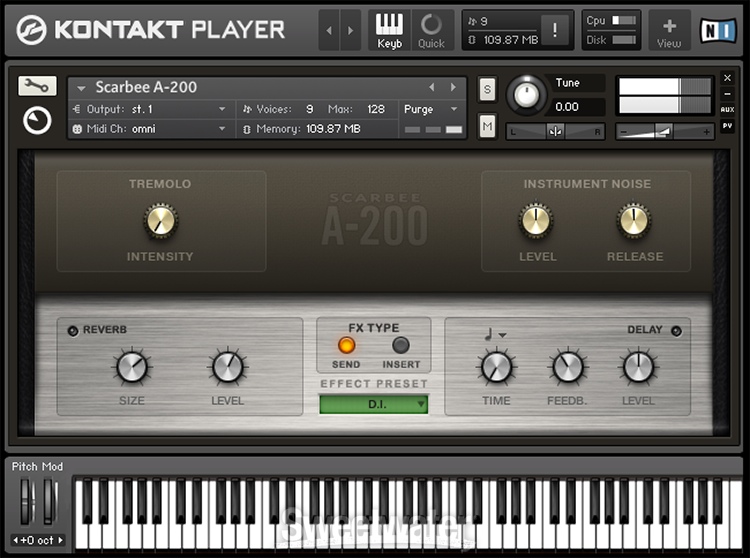Click the Kontakt Player logo
The image size is (750, 558).
(150, 30)
